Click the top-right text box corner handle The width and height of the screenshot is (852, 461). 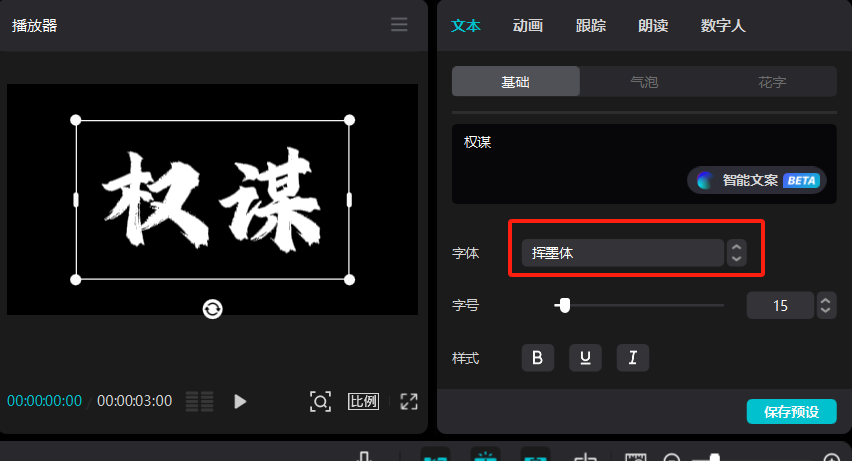[x=349, y=120]
